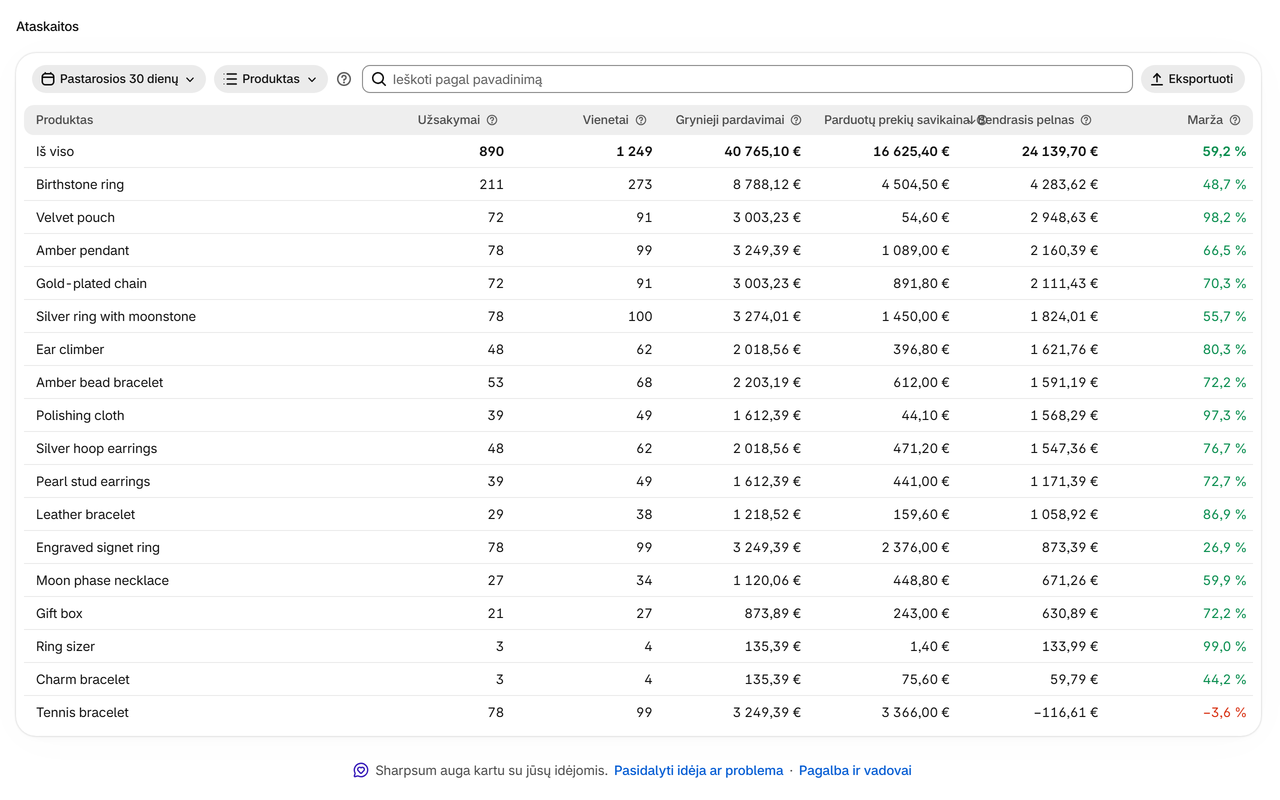The height and width of the screenshot is (800, 1280).
Task: Click help icon next to Marža header
Action: [x=1235, y=120]
